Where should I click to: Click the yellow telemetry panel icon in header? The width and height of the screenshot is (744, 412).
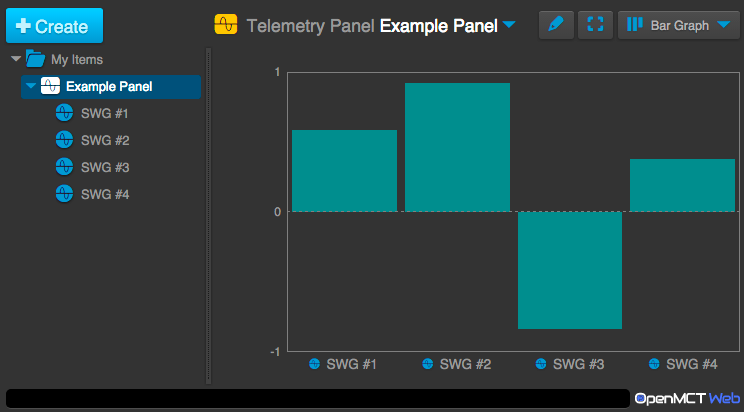[226, 25]
